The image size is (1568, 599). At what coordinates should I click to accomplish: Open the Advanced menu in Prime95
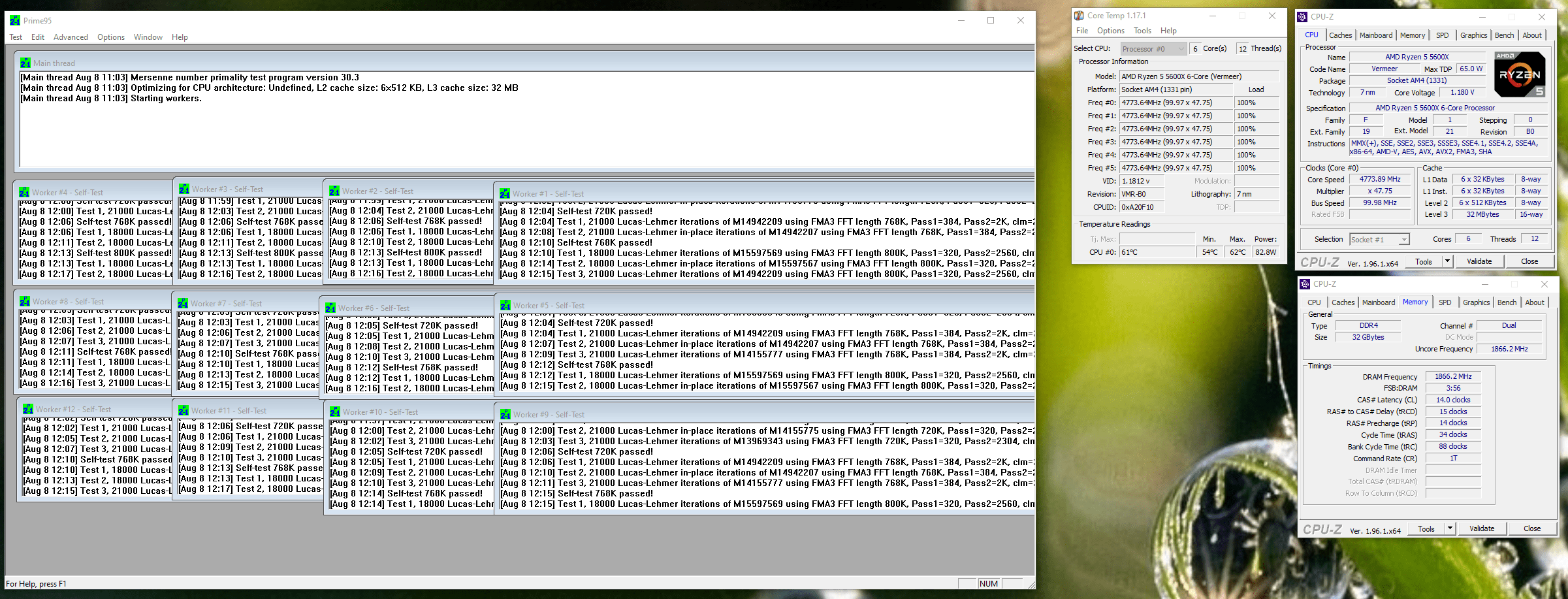71,37
